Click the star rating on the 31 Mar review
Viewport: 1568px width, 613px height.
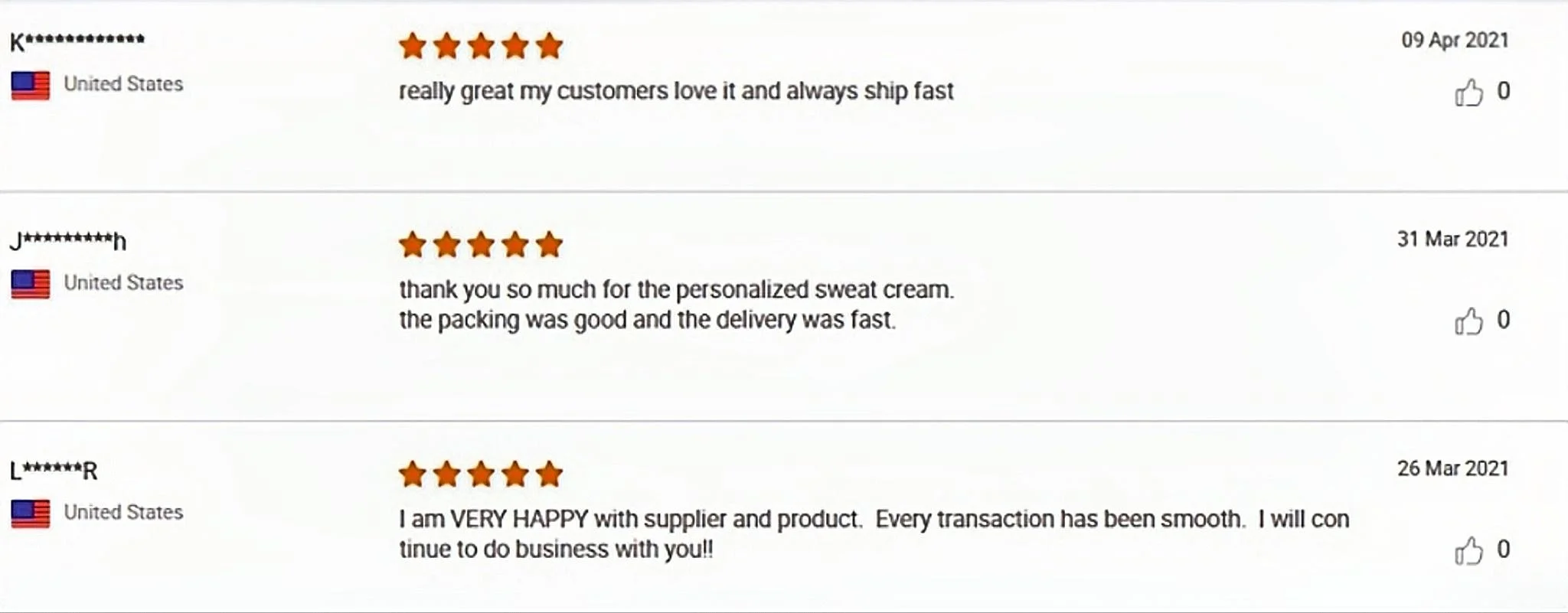pos(481,246)
